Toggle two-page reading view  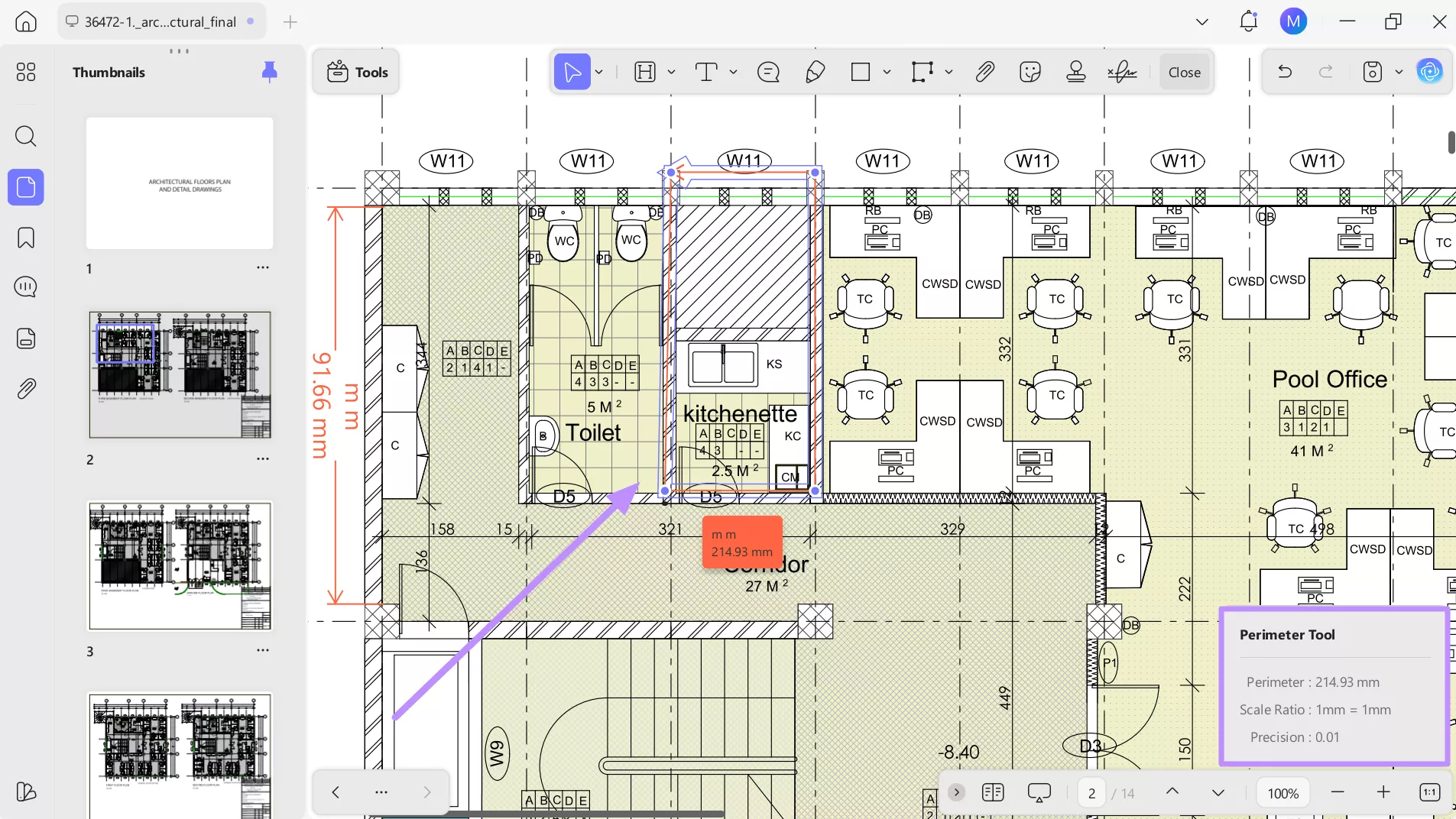click(x=993, y=792)
